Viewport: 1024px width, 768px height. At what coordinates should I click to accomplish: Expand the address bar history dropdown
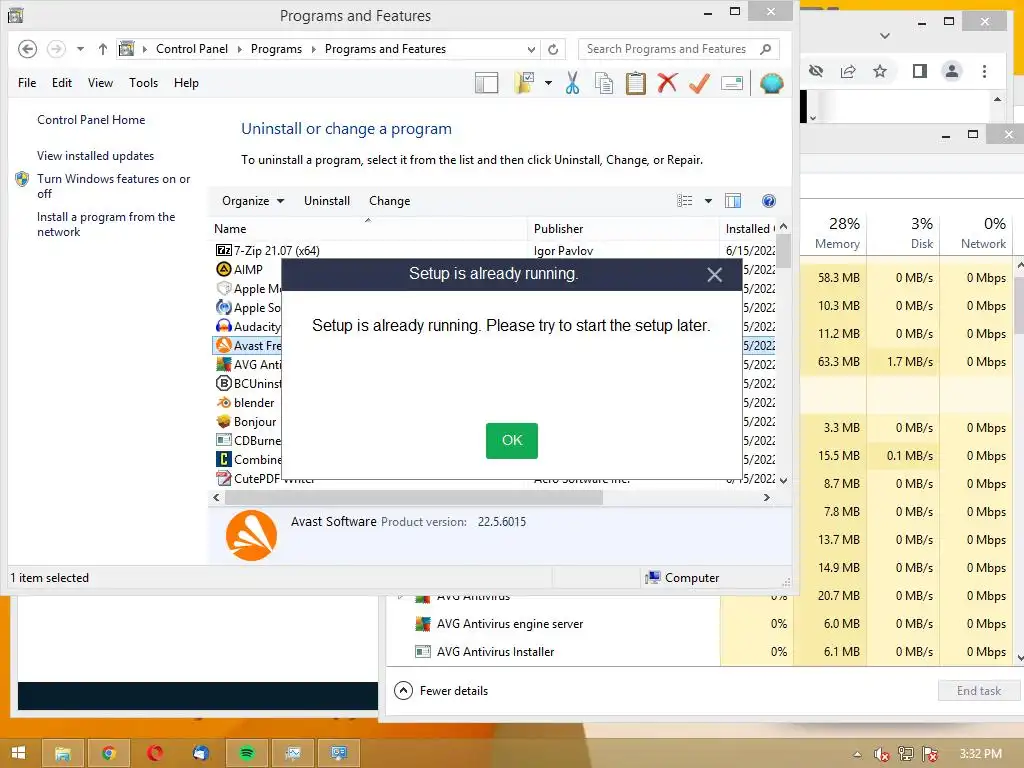531,49
